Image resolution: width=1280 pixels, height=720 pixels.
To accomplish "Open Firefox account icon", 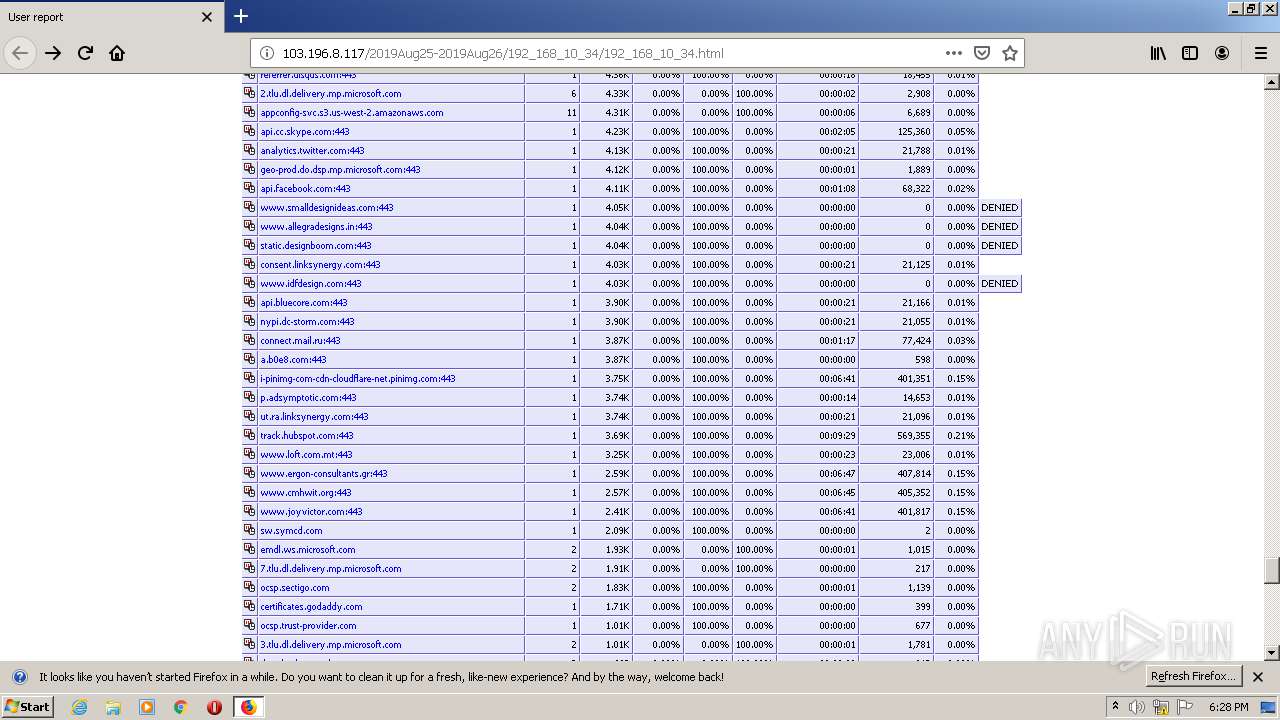I will click(x=1222, y=53).
